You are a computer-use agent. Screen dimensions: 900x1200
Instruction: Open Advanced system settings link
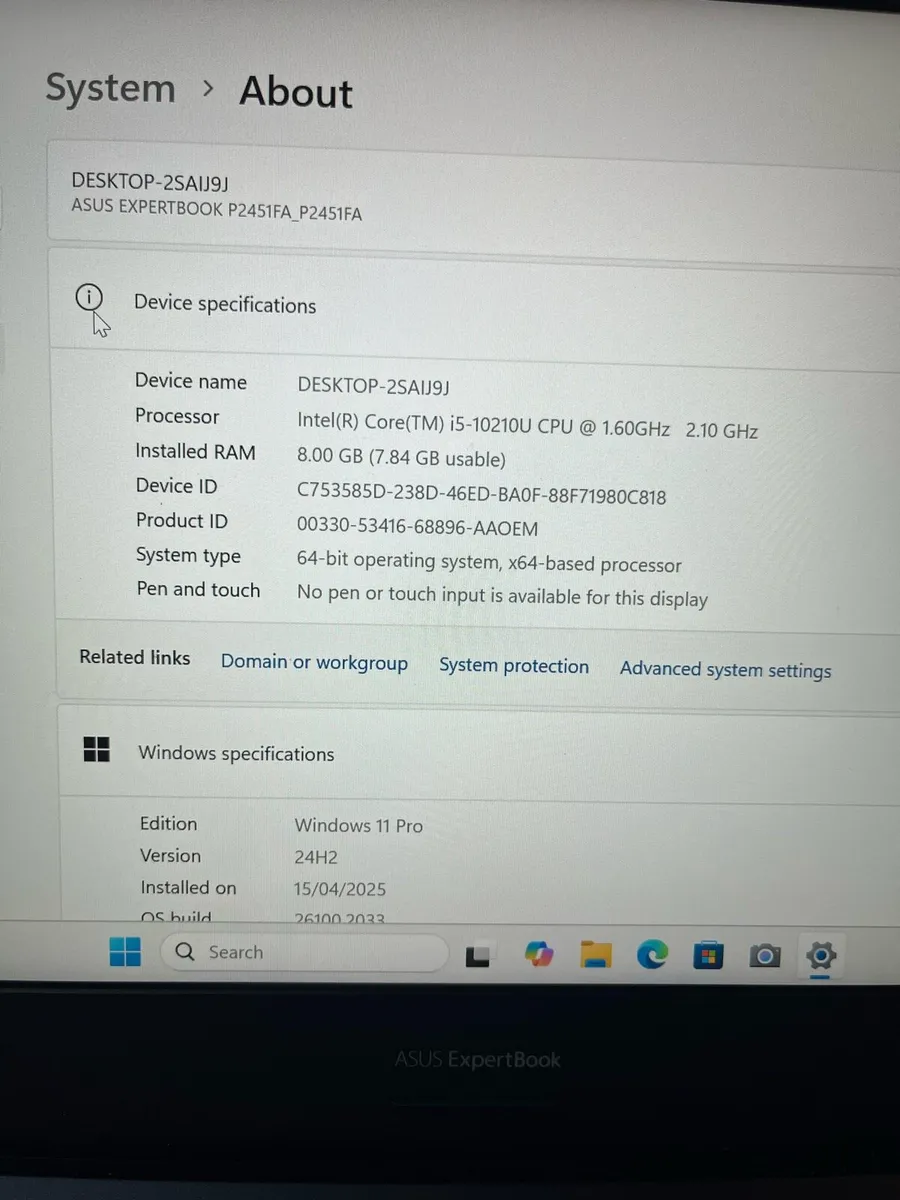tap(726, 670)
